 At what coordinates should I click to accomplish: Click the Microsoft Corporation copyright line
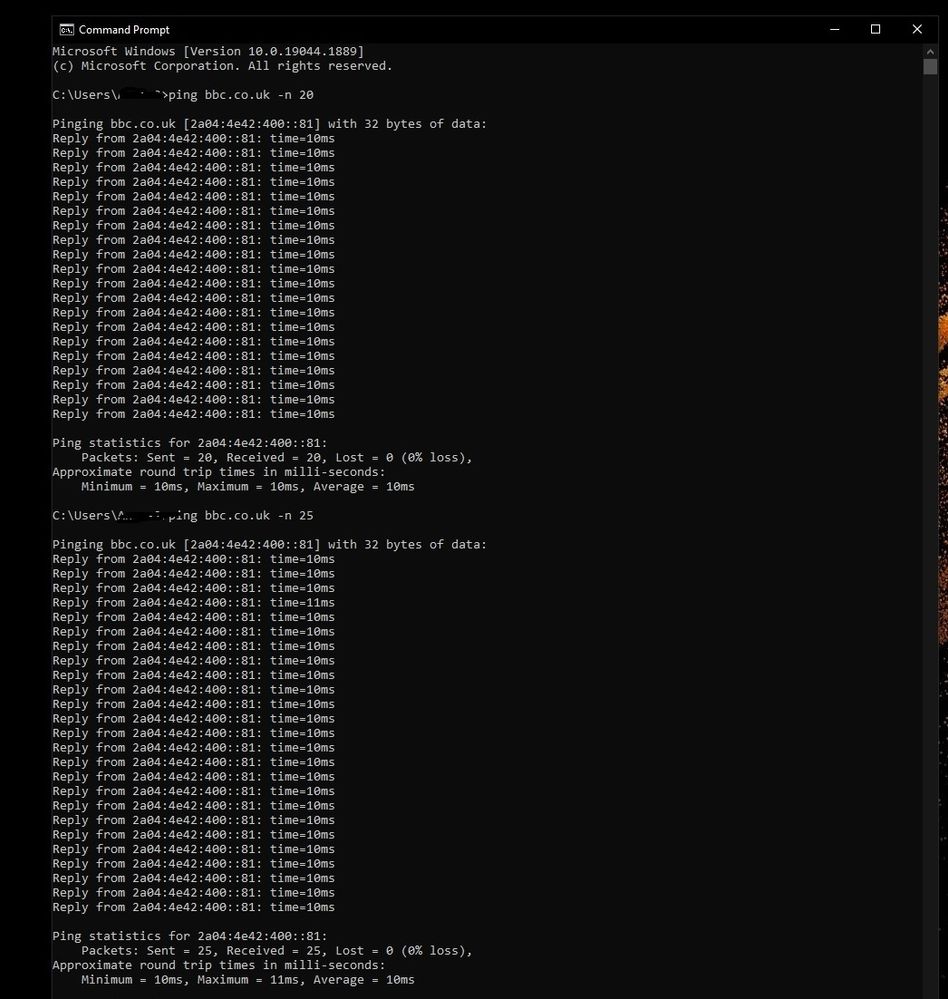222,66
